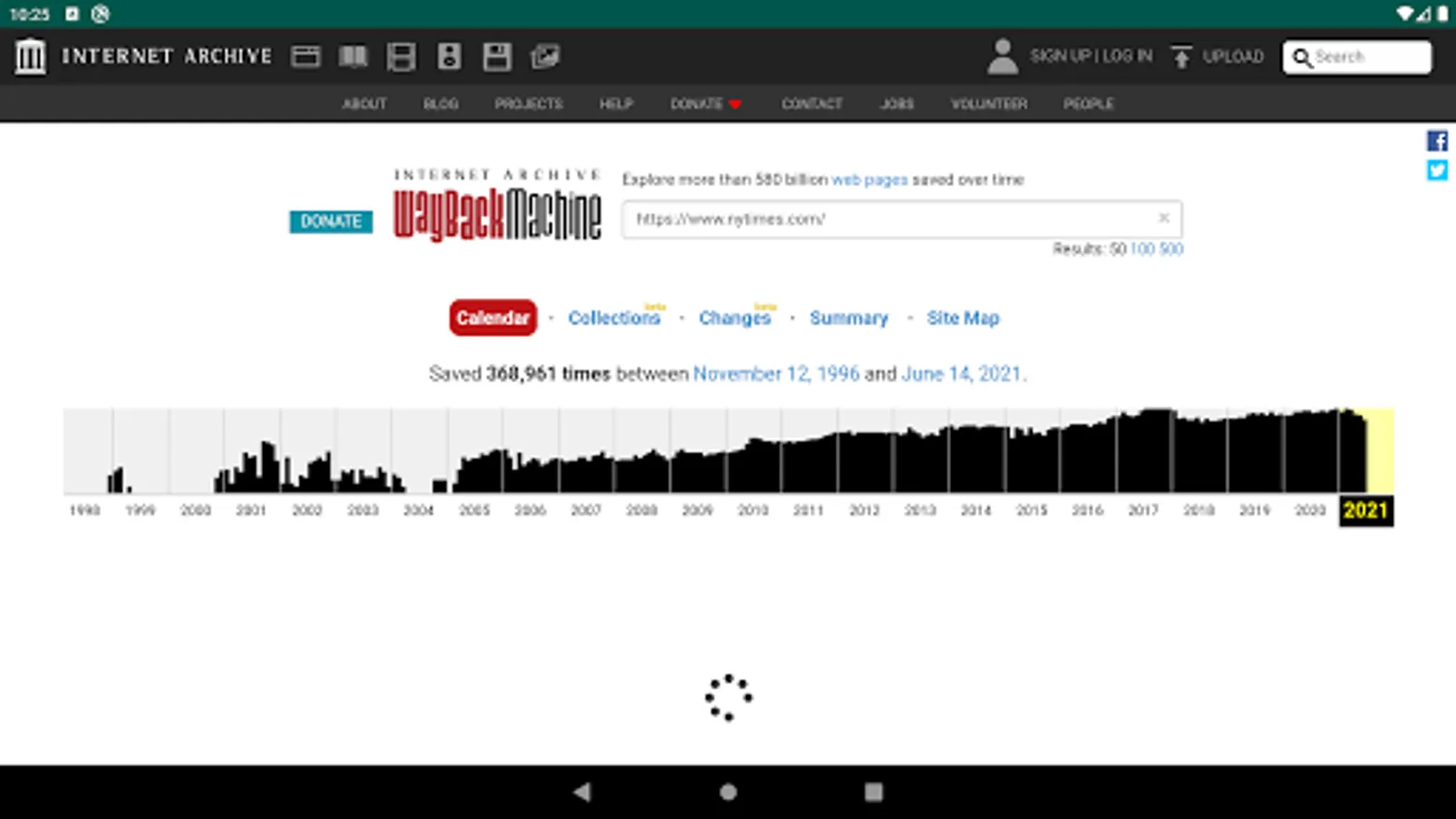Open the Web archive icon
The image size is (1456, 819).
[306, 56]
